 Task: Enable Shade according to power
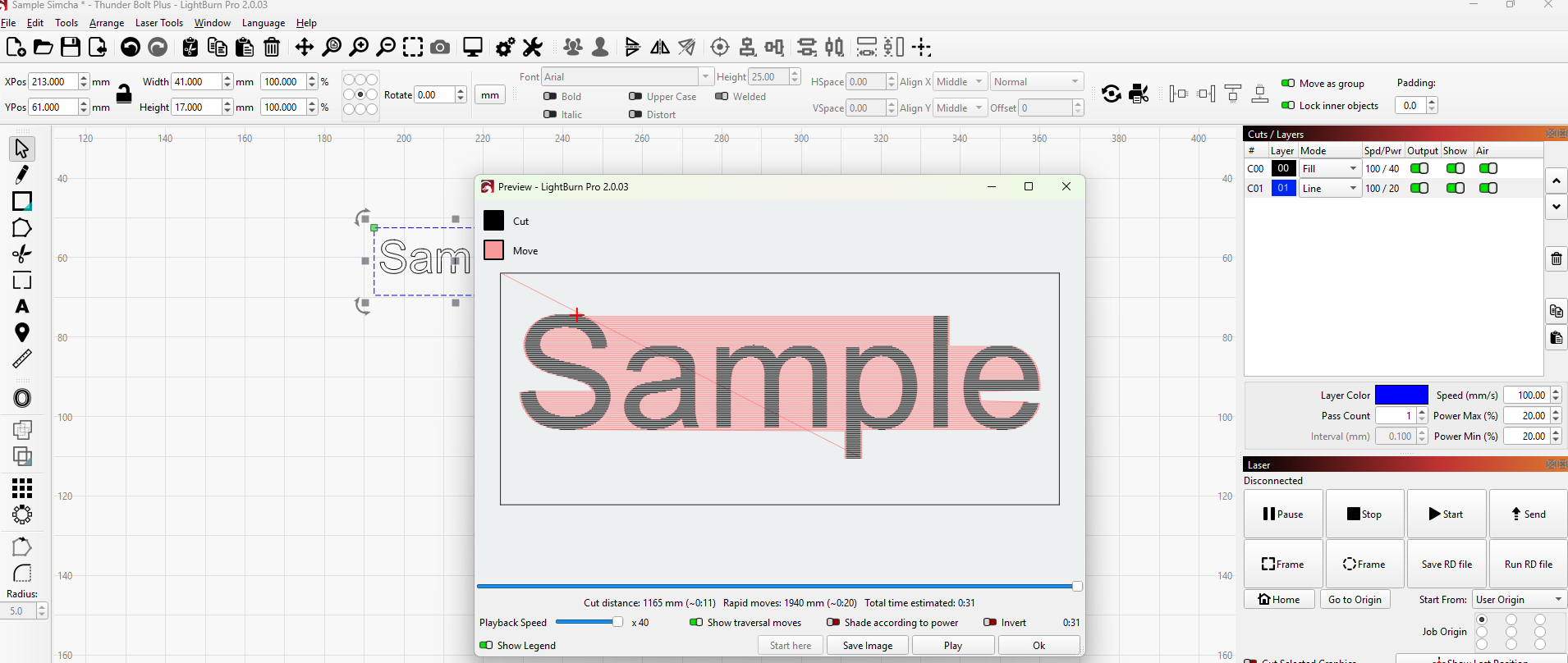click(833, 623)
